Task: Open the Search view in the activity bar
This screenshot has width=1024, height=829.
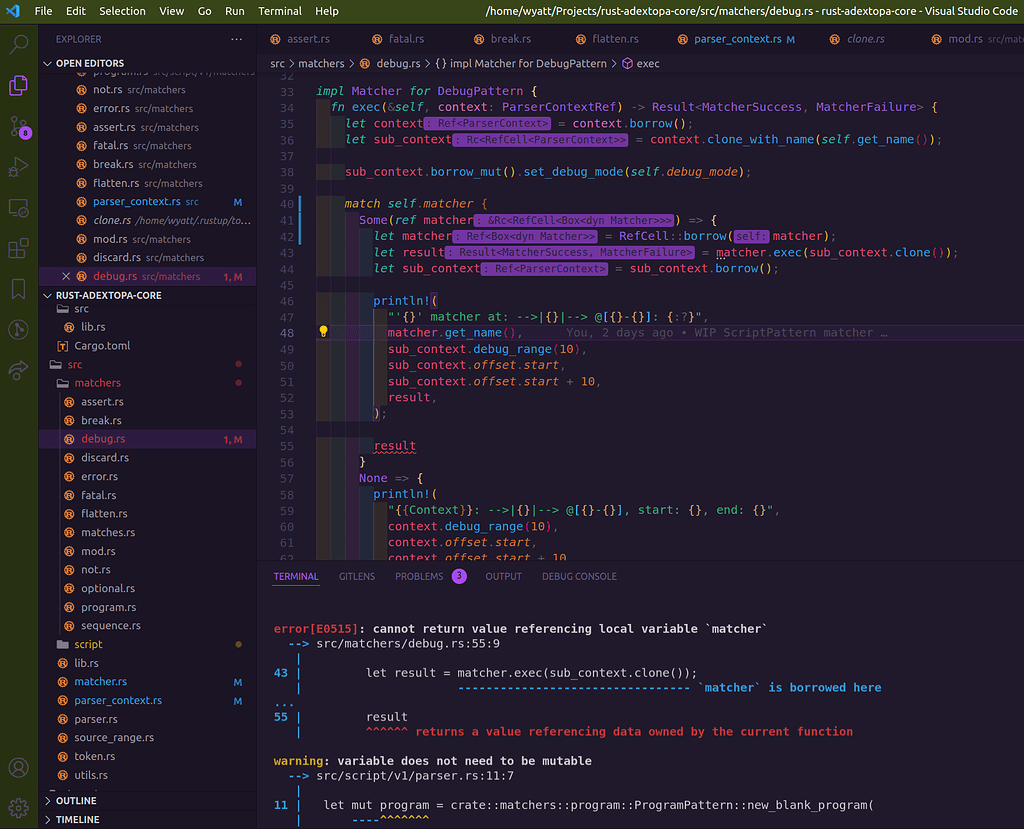Action: (18, 44)
